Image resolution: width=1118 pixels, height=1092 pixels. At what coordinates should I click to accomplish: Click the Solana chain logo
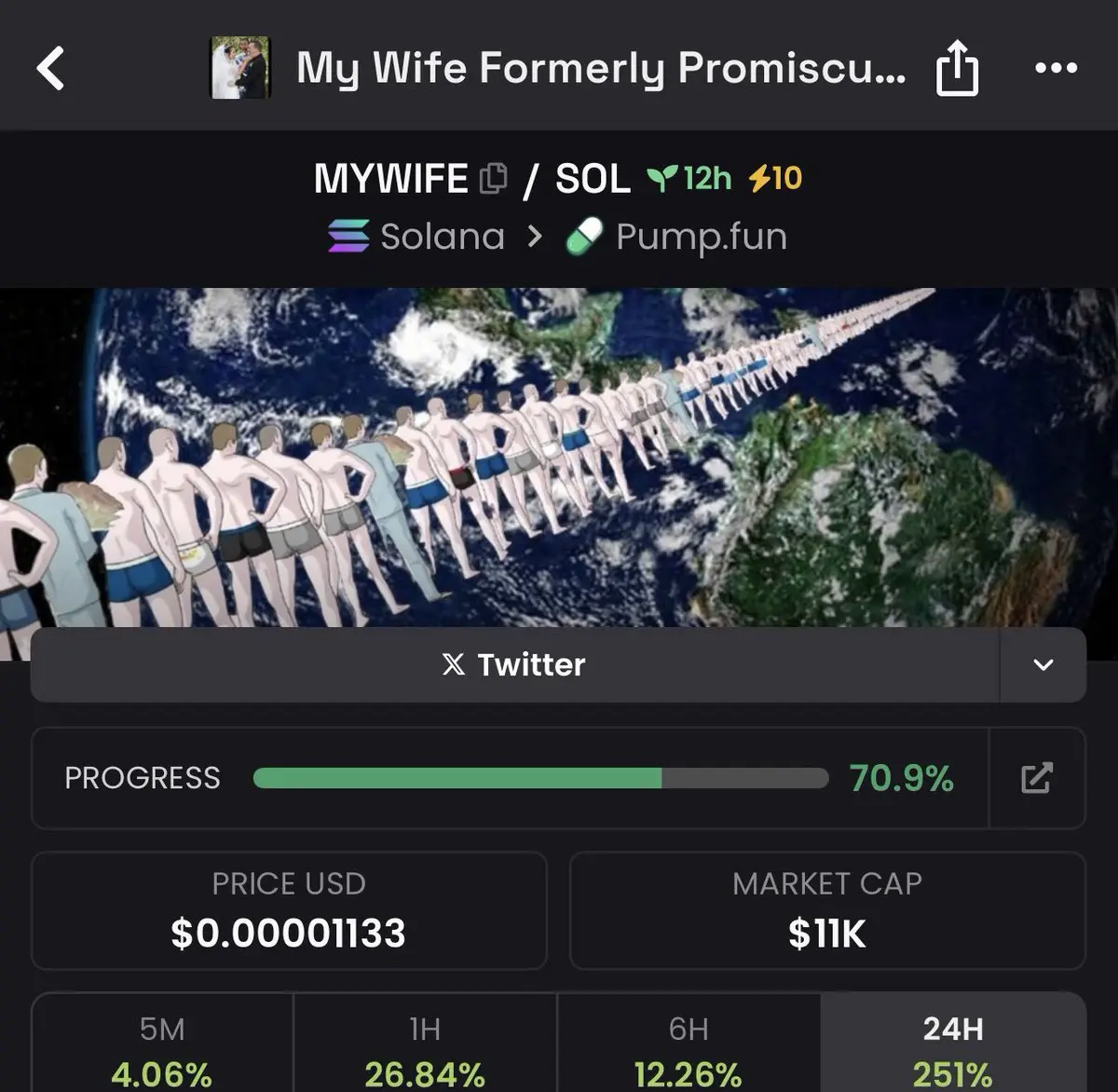click(348, 237)
